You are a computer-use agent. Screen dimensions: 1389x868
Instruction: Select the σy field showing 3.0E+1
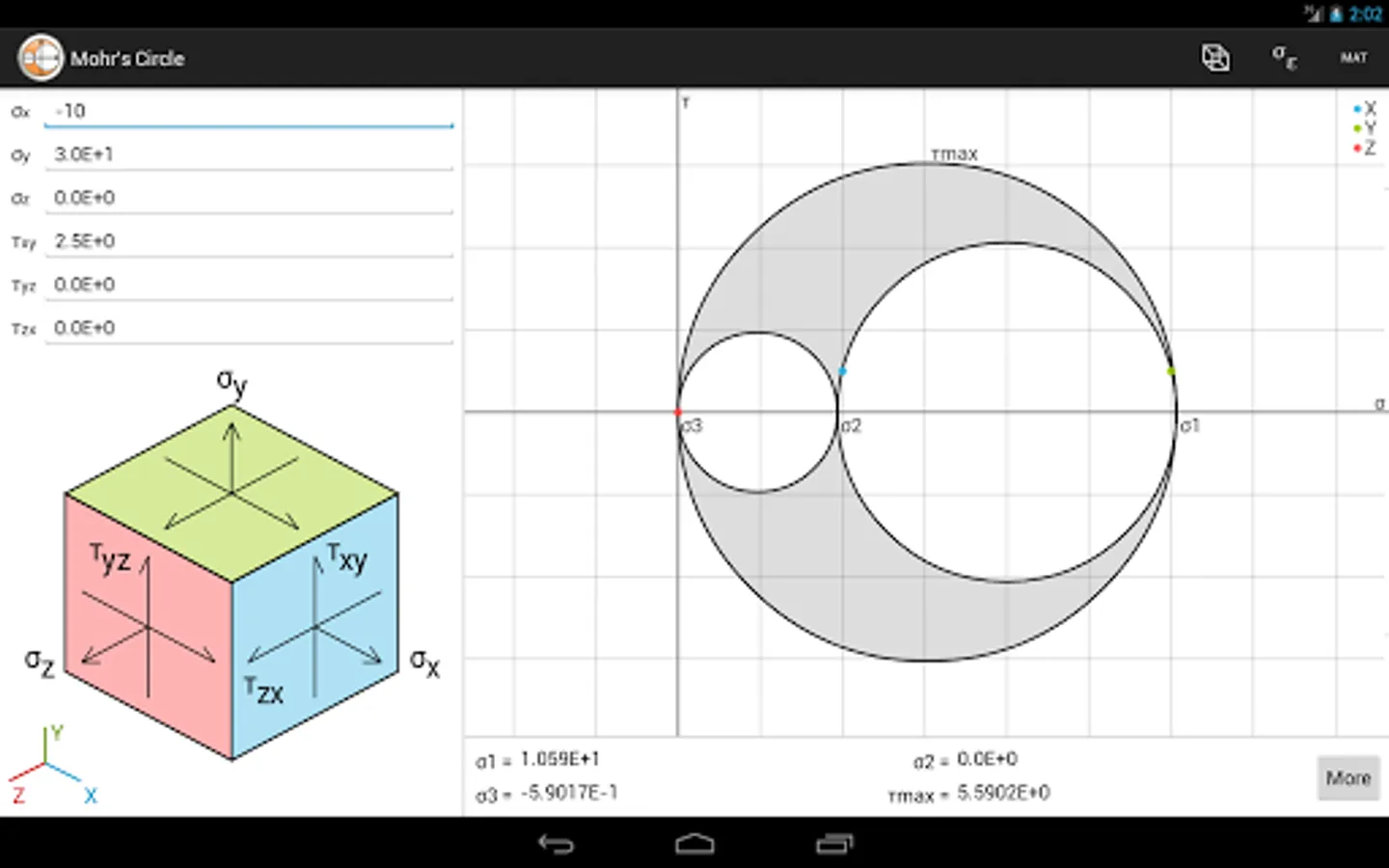[249, 154]
